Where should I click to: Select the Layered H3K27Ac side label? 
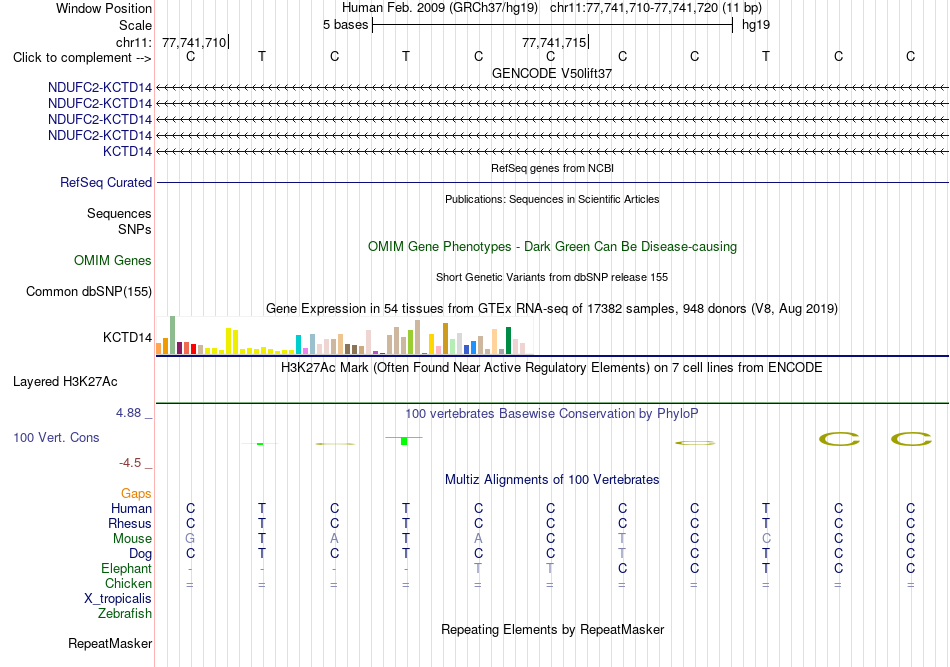click(x=65, y=382)
